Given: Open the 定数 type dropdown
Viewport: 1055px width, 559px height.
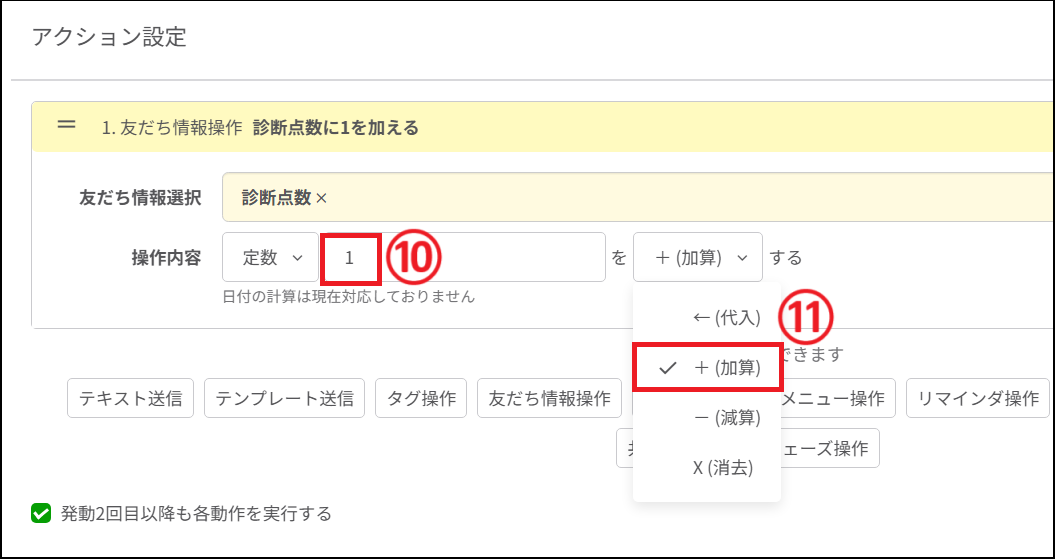Looking at the screenshot, I should 270,257.
